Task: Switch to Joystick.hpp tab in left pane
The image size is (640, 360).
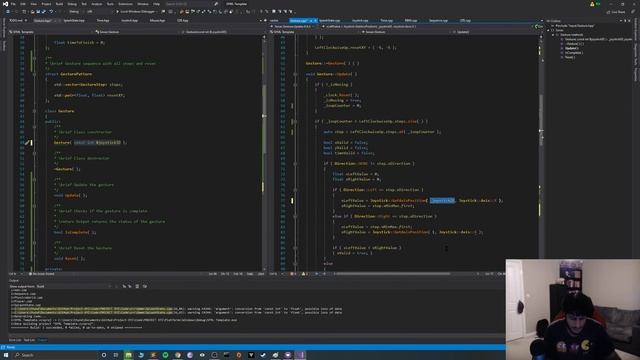Action: click(129, 20)
